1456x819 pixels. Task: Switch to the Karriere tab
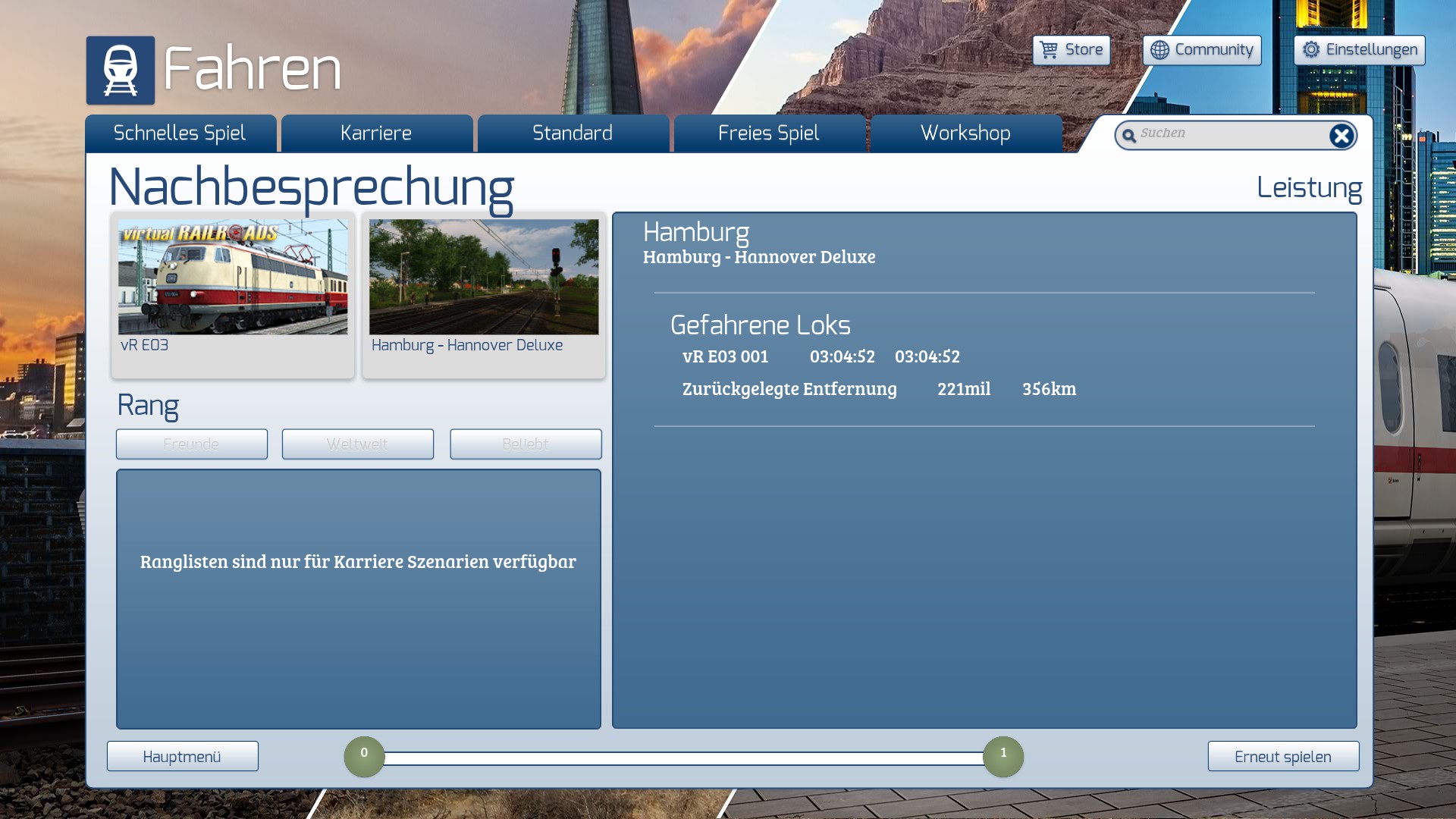point(376,133)
